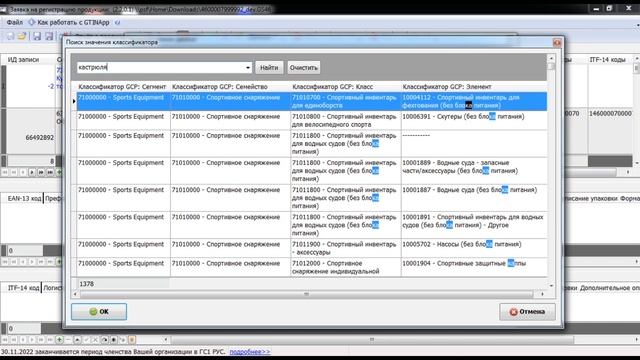Click the record count 1378 in the dialog footer
Screen dimensions: 640x360
coord(87,284)
